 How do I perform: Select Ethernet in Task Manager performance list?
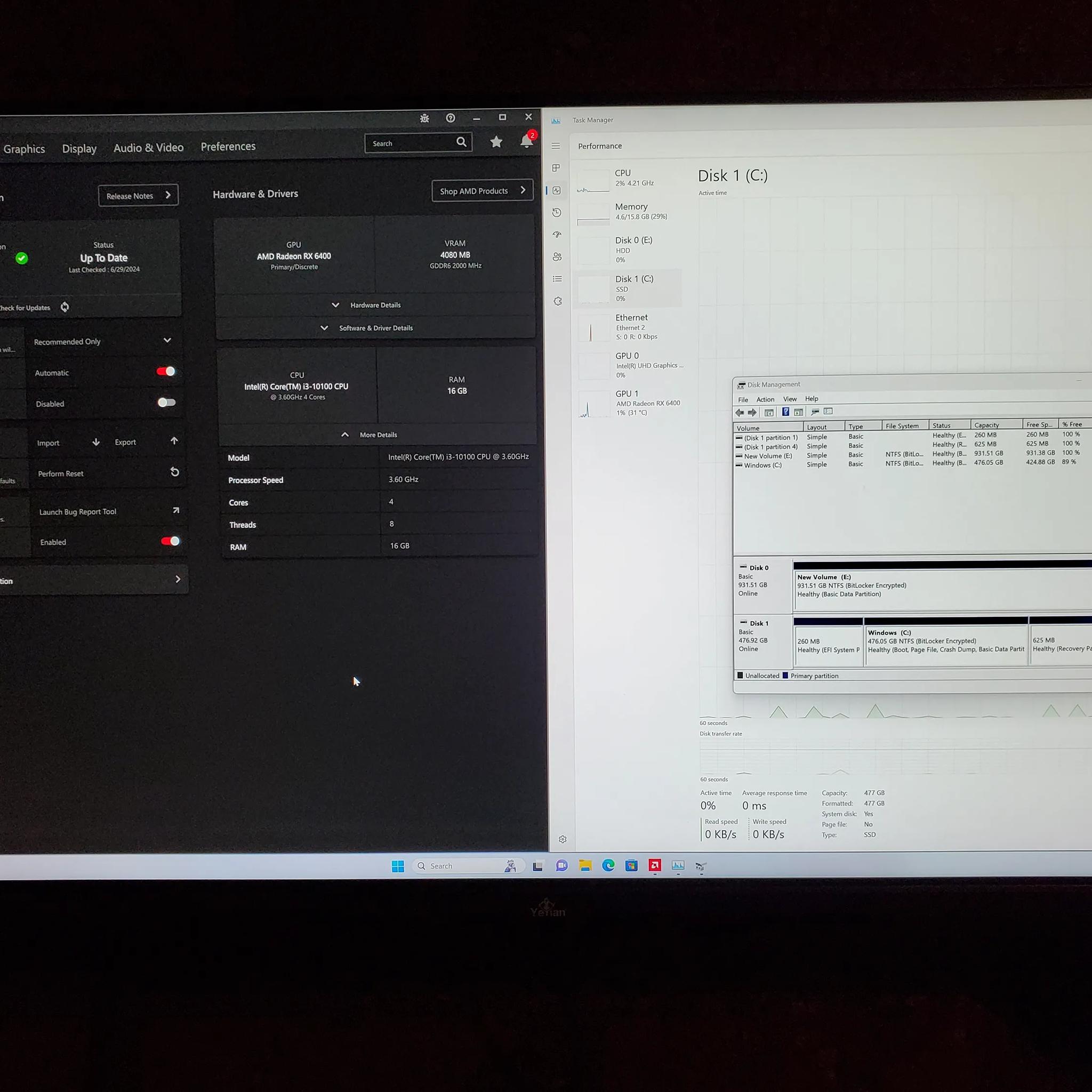[628, 327]
